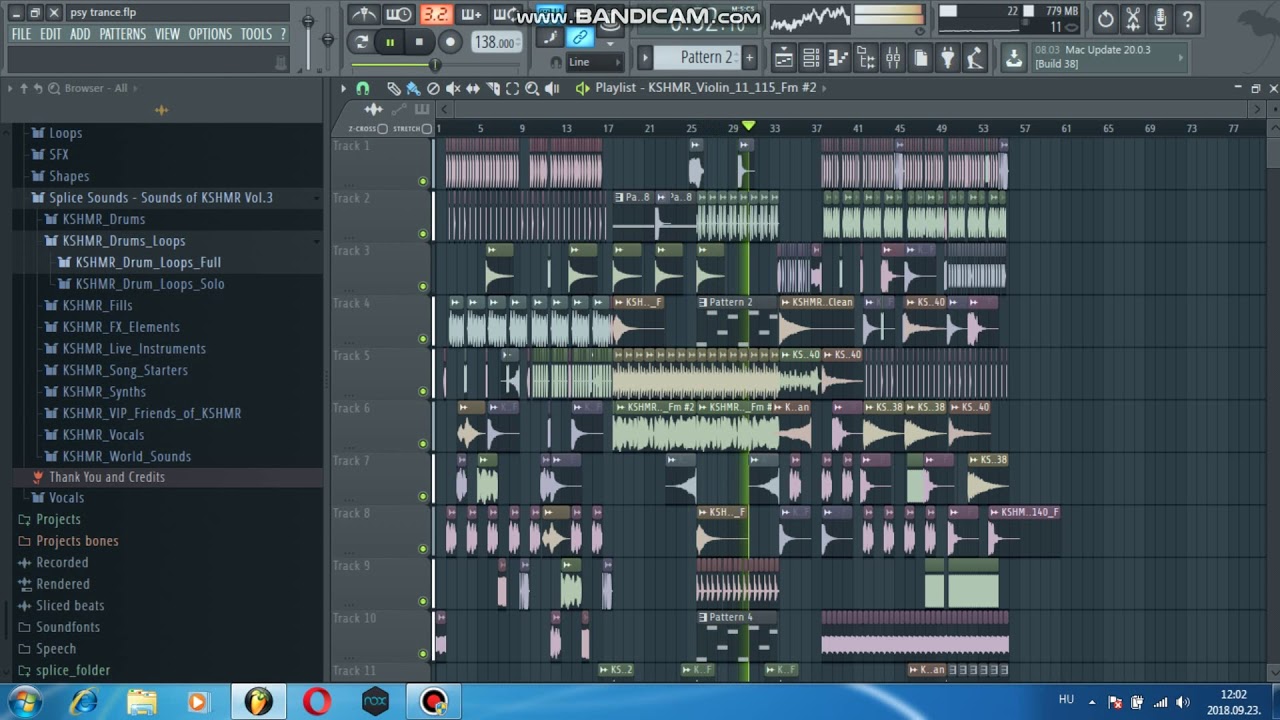Open the plugin picker plug icon
The image size is (1280, 720).
coord(948,58)
